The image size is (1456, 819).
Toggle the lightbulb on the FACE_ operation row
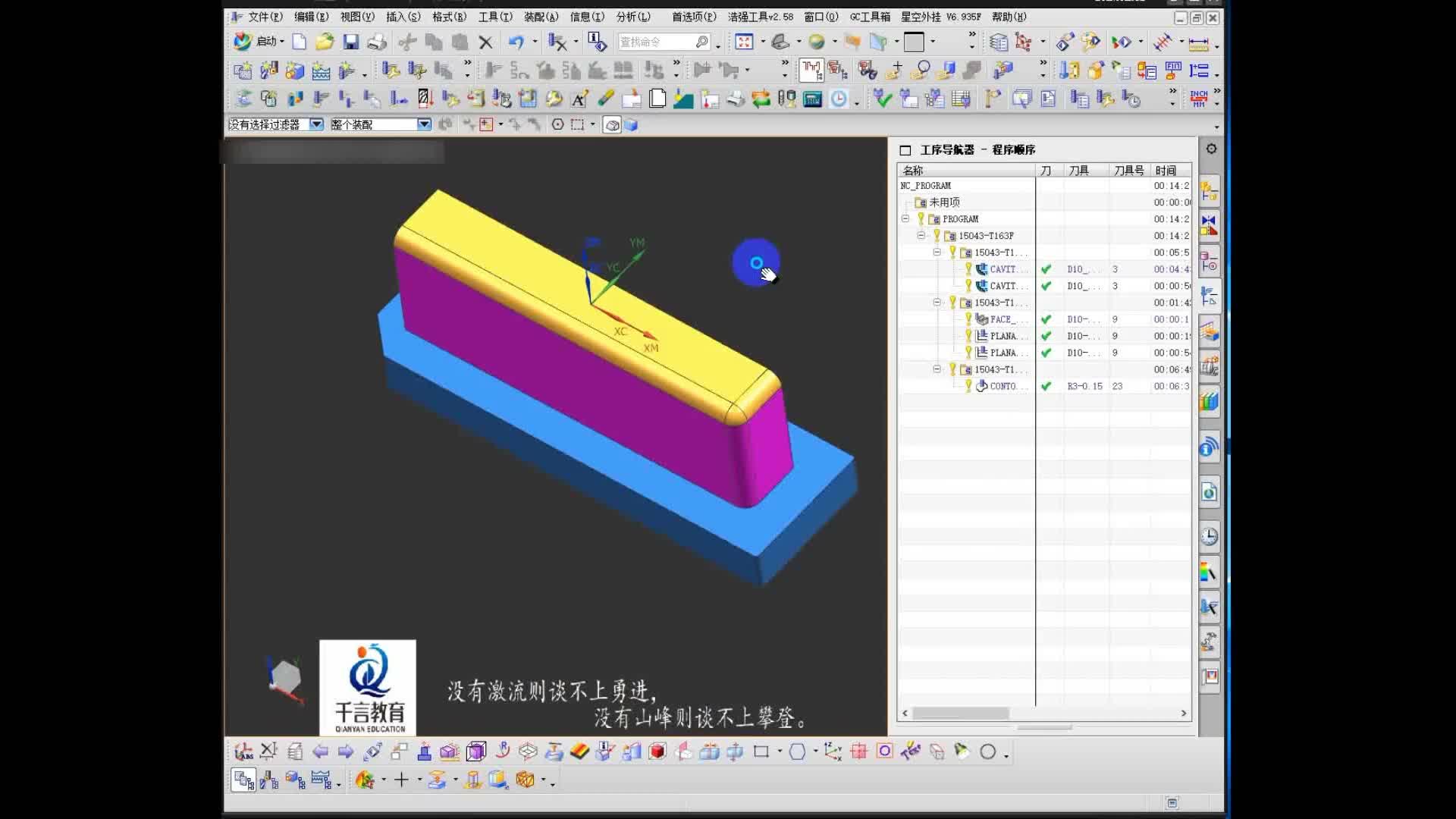[x=968, y=318]
